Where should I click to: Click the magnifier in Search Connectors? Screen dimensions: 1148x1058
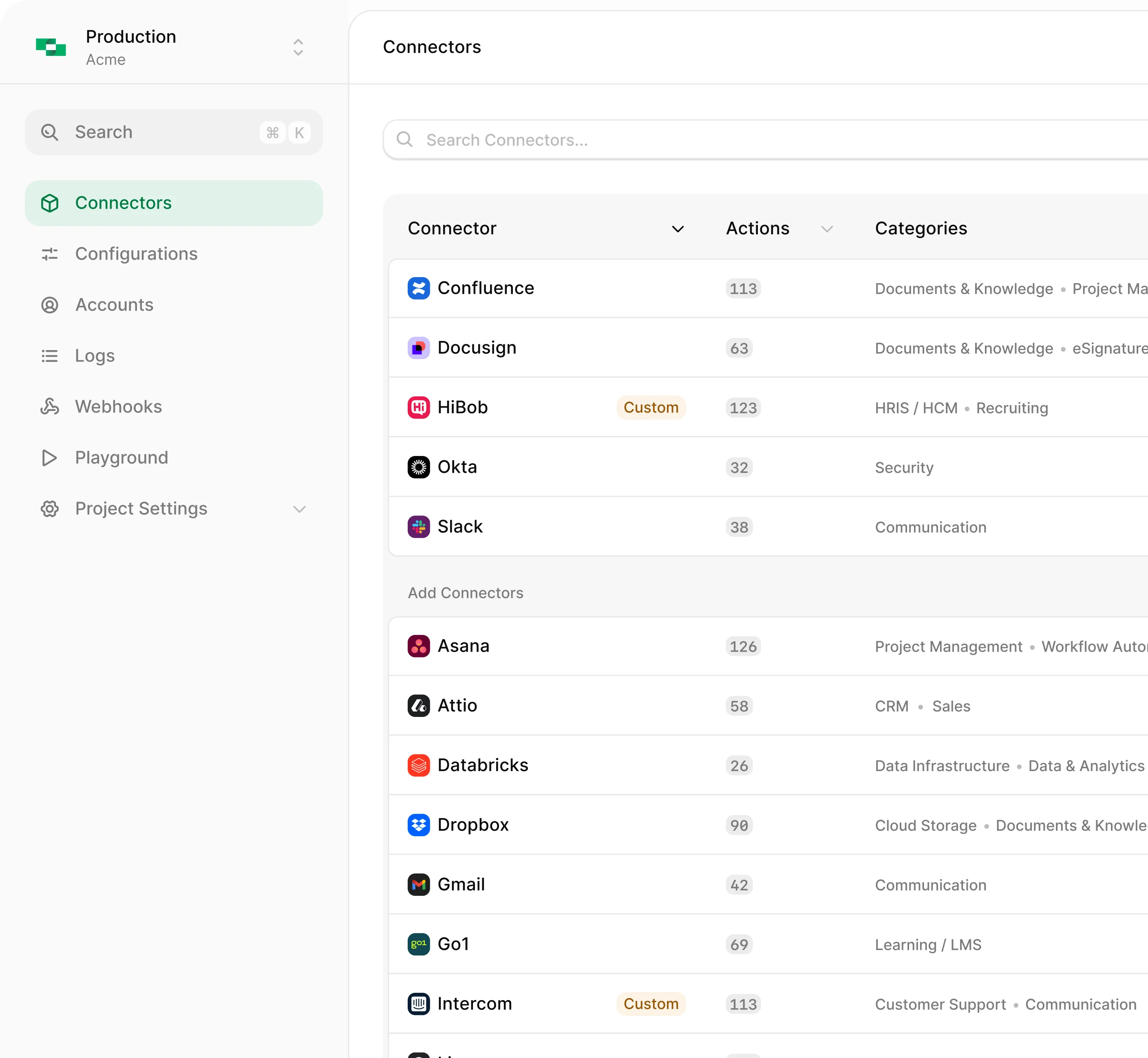coord(405,140)
